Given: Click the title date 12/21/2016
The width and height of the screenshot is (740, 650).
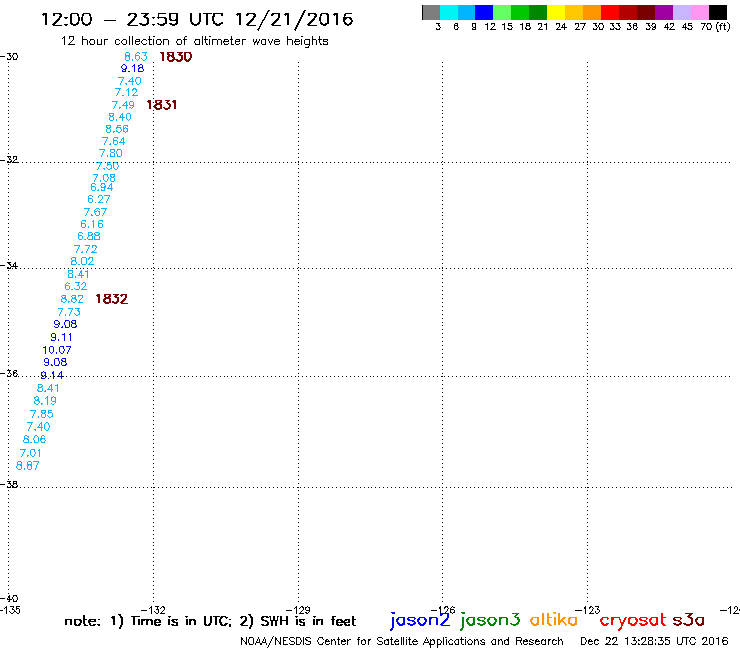Looking at the screenshot, I should (294, 19).
